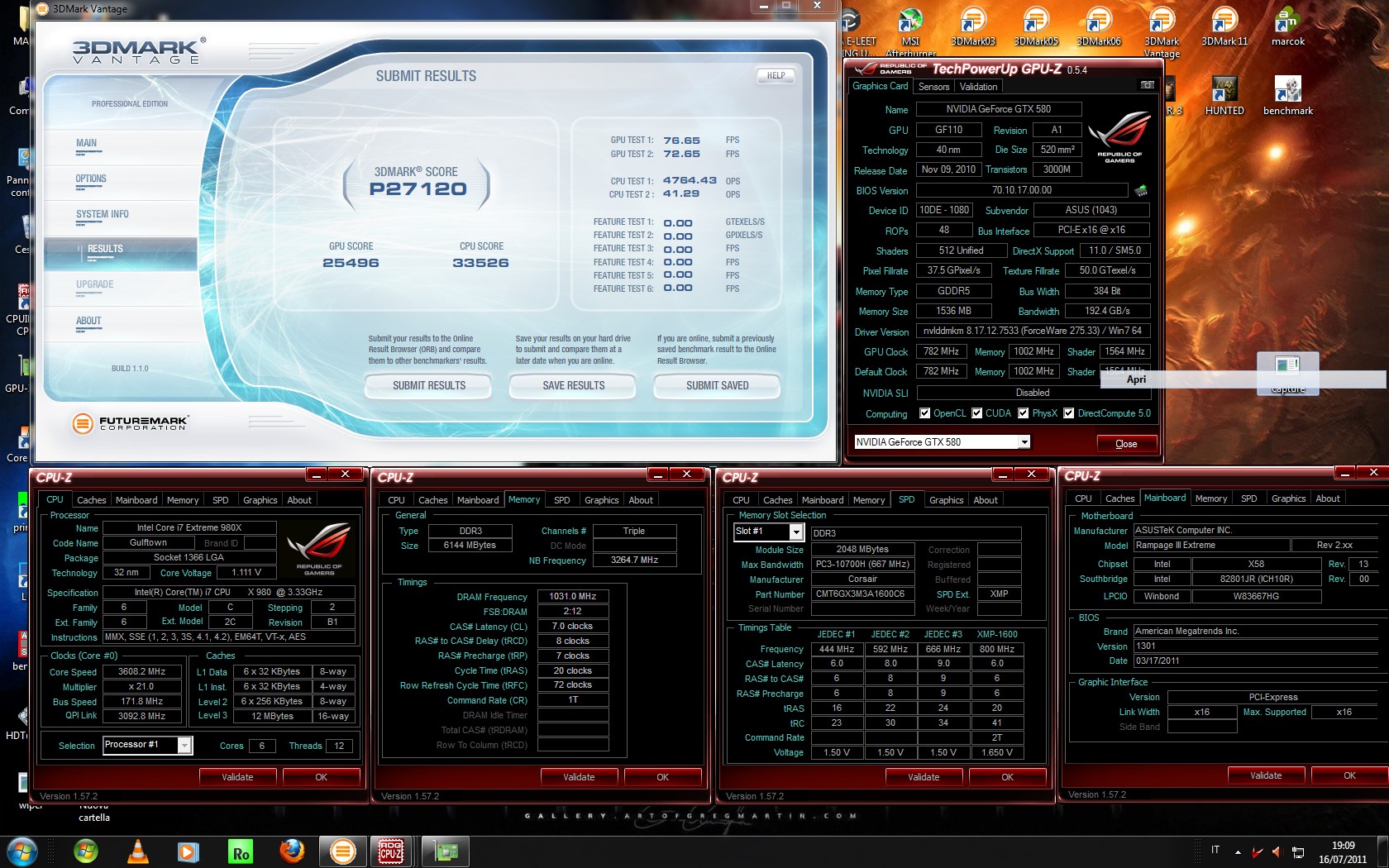
Task: Open CPU tab in CPU-Z Motherboard window
Action: (1083, 498)
